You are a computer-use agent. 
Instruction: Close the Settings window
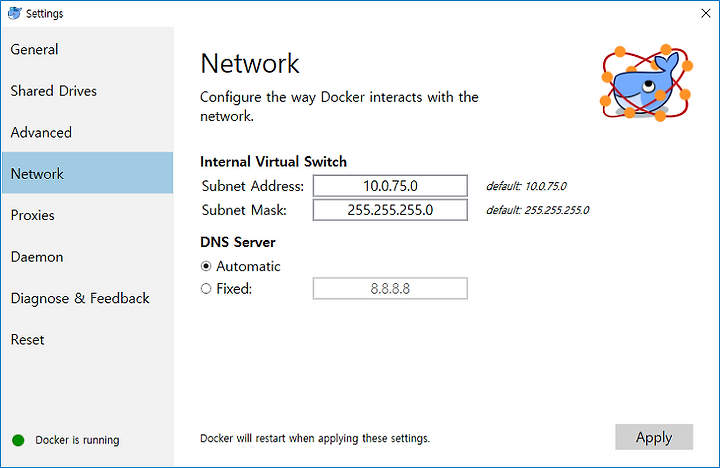tap(706, 13)
